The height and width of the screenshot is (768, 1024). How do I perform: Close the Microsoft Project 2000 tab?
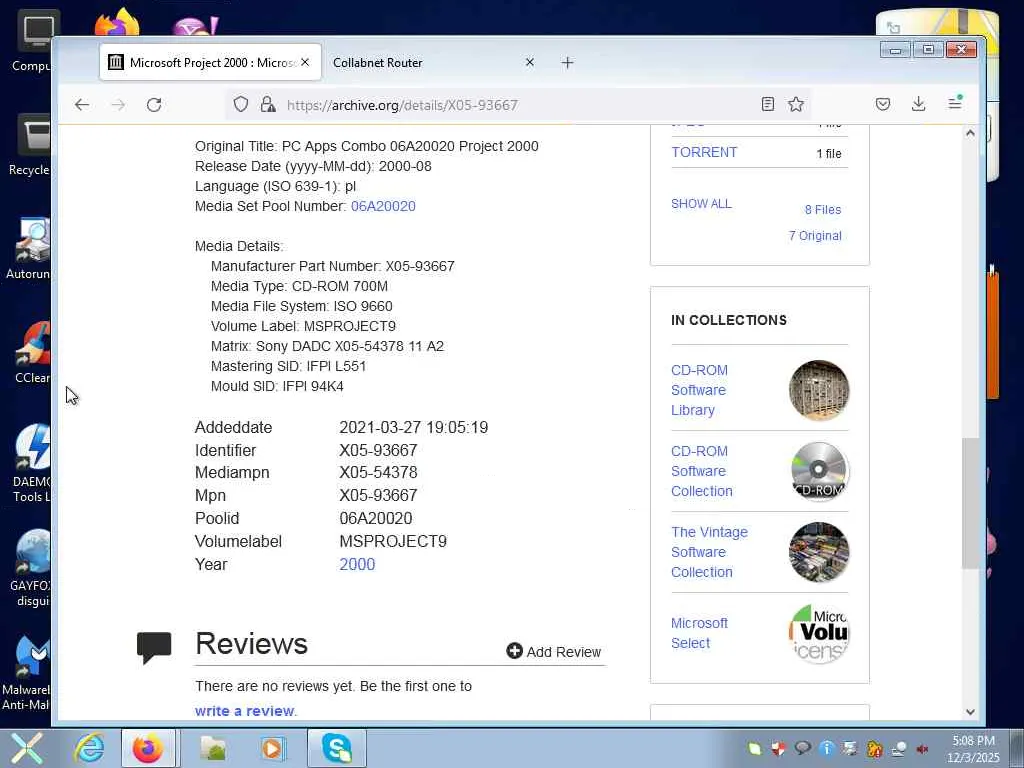305,62
